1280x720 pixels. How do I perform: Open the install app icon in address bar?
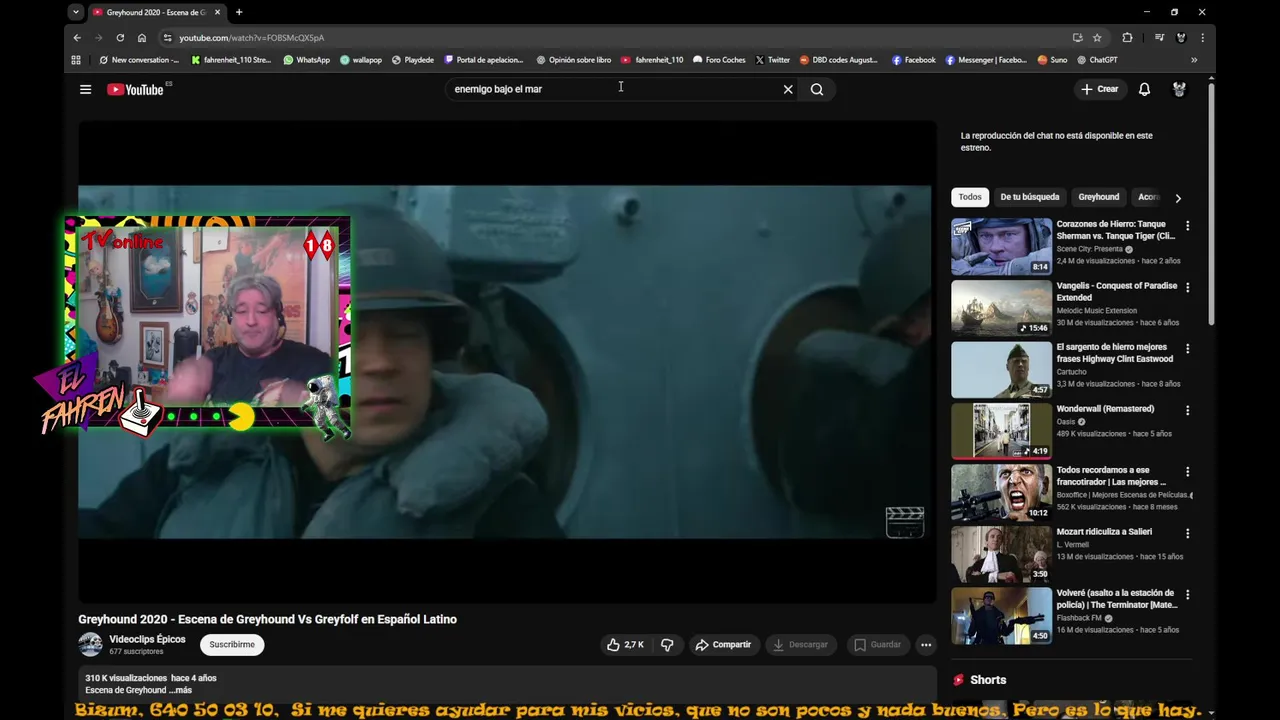(1077, 37)
